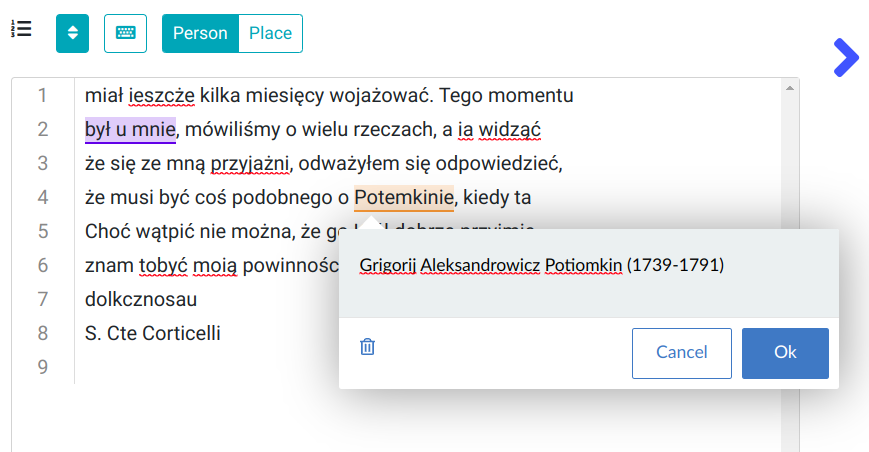Viewport: 869px width, 452px height.
Task: Delete annotation with trash icon
Action: point(367,347)
